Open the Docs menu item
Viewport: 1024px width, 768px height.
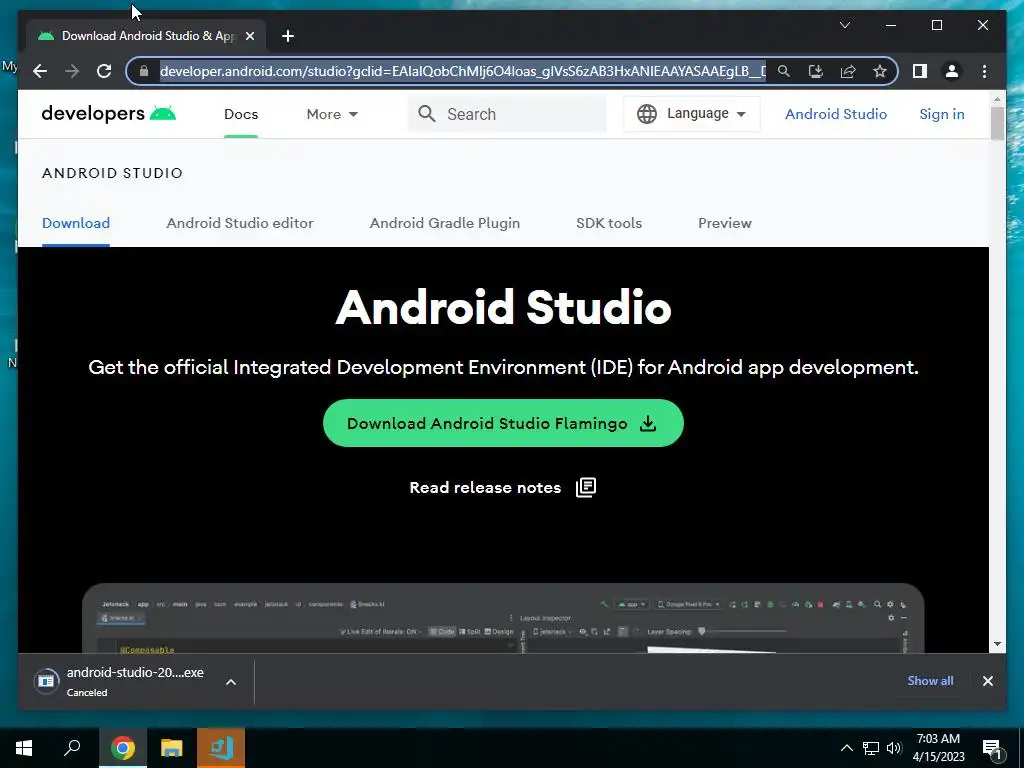click(x=241, y=114)
